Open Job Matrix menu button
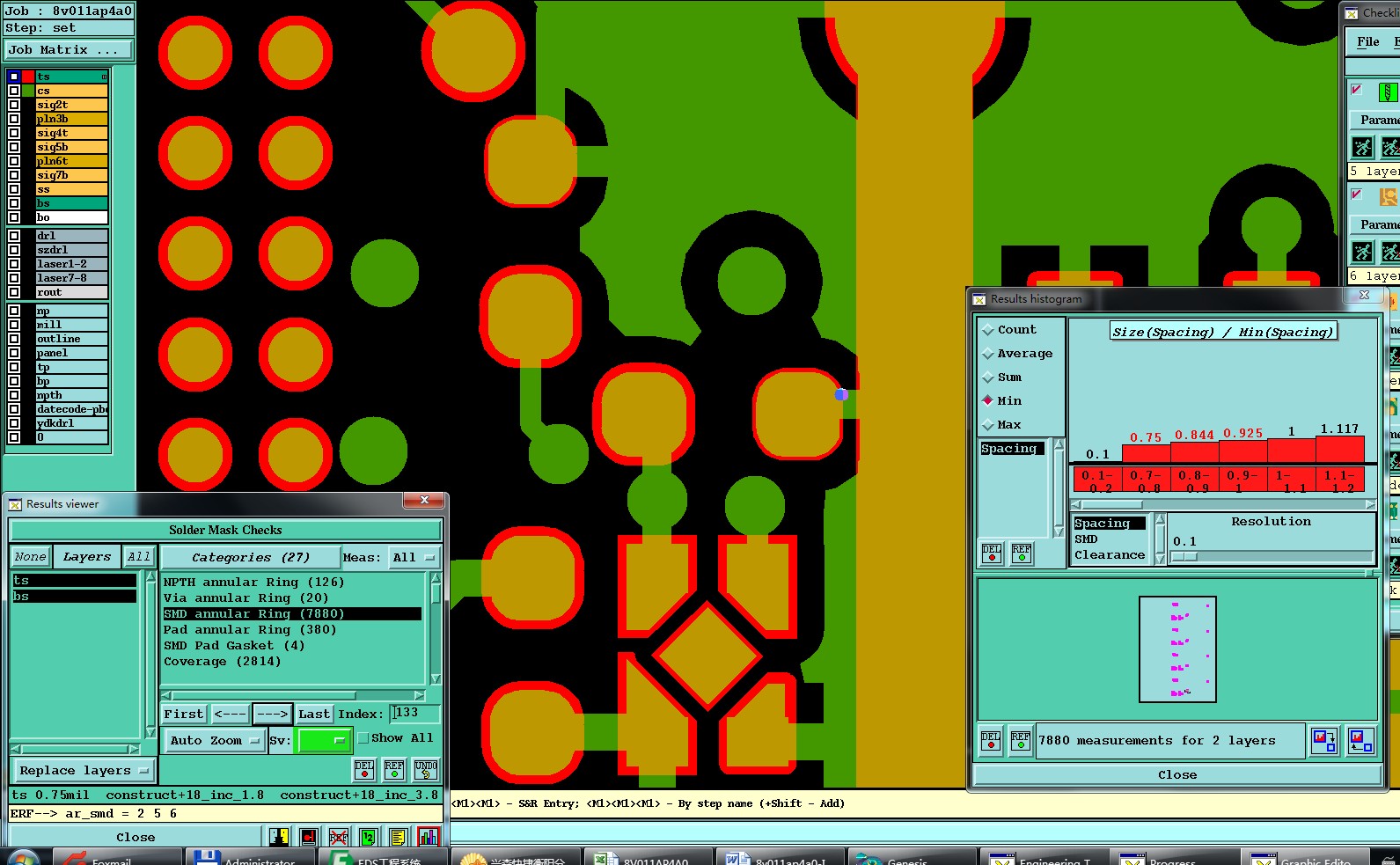This screenshot has height=865, width=1400. 69,50
